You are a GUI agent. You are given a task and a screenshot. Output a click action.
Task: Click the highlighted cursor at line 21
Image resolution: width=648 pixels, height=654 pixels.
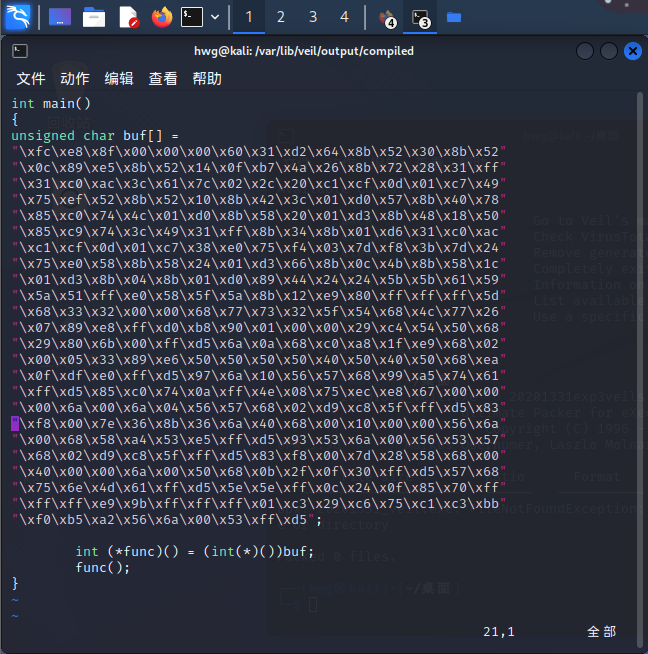(x=15, y=424)
